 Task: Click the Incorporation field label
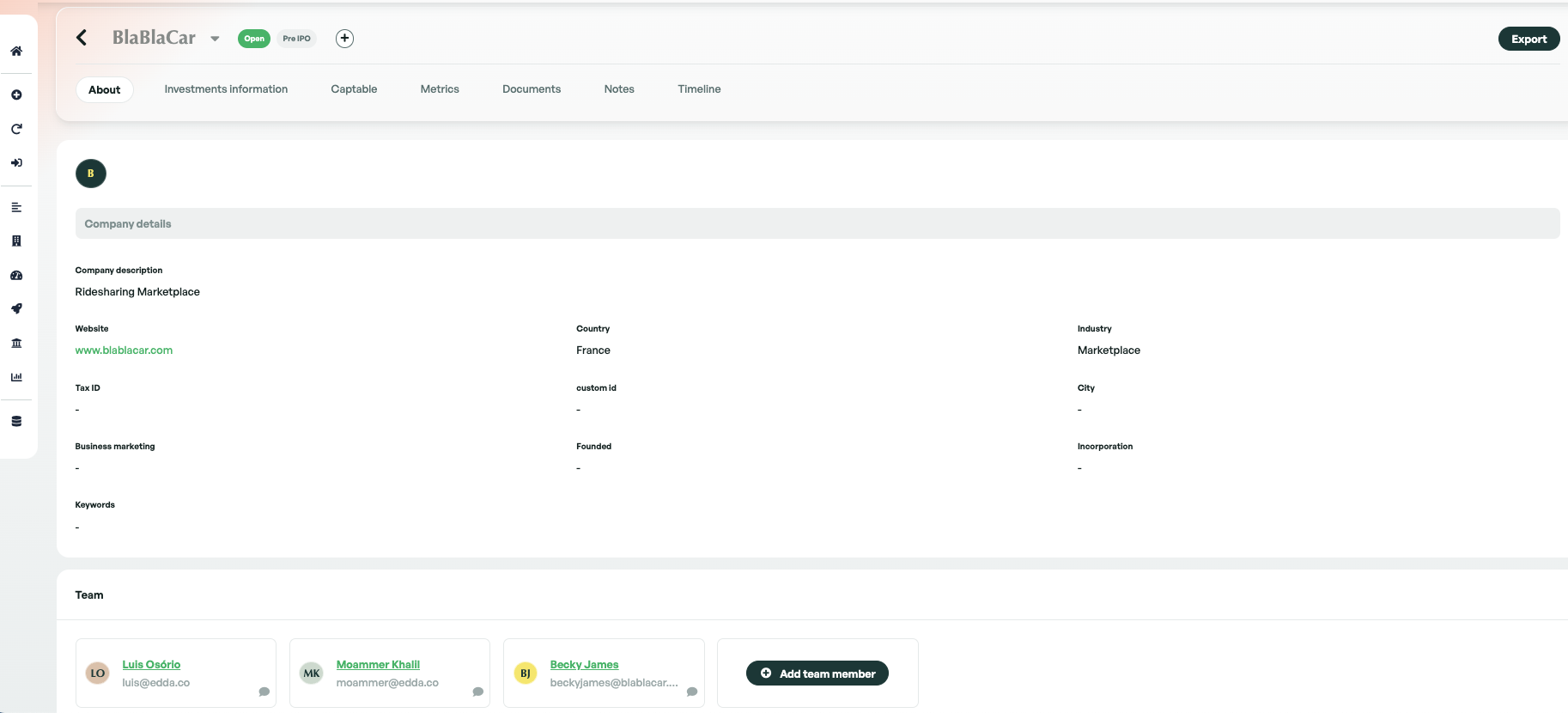click(1105, 447)
